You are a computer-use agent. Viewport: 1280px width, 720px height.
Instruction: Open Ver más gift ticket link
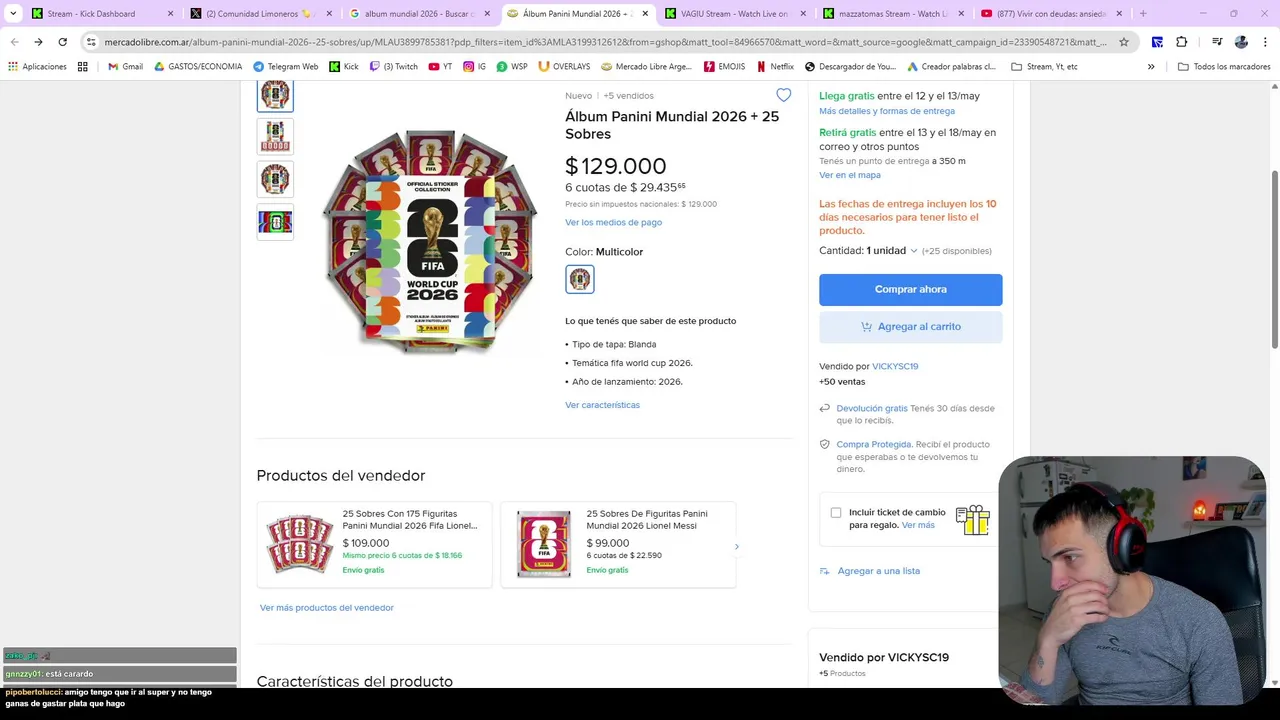pos(918,525)
